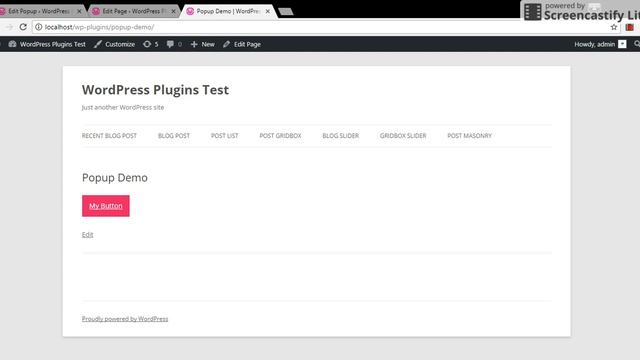The height and width of the screenshot is (360, 640).
Task: Navigate to Post Gridbox
Action: click(x=280, y=136)
